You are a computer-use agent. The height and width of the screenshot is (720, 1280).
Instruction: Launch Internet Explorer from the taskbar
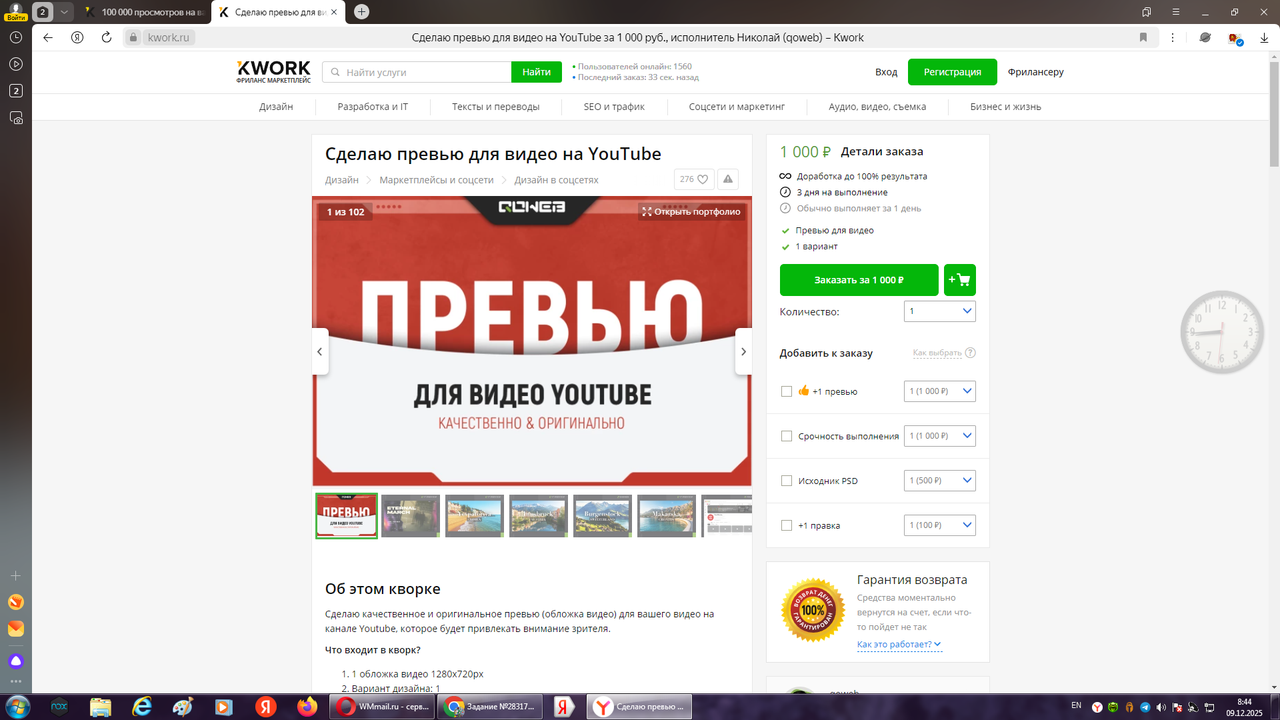(142, 707)
